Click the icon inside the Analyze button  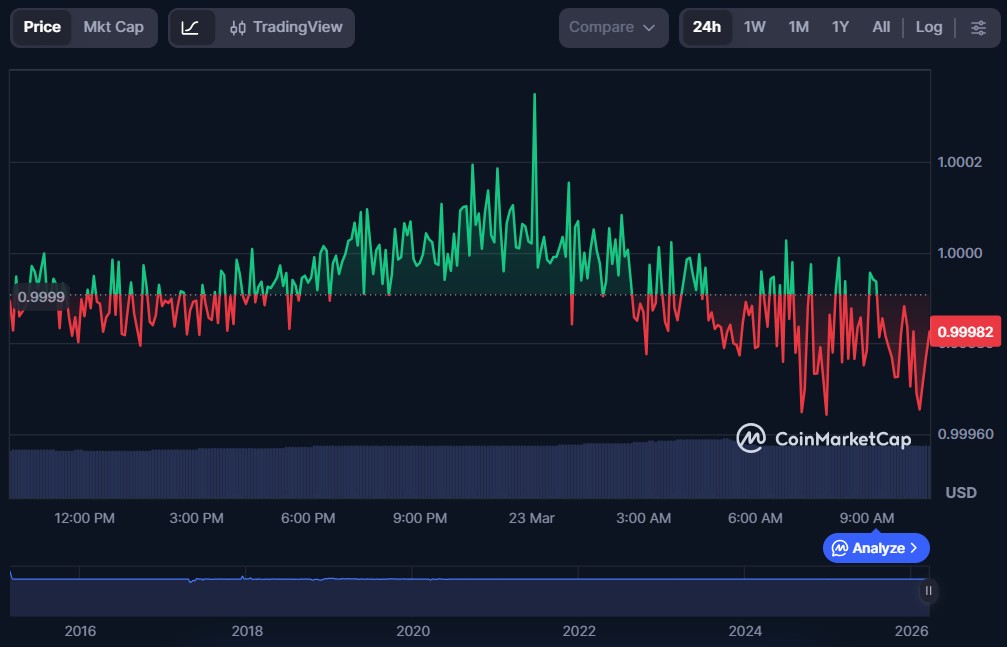point(840,548)
